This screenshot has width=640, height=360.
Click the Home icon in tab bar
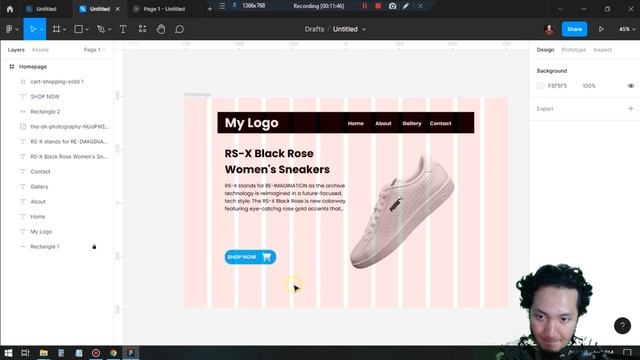pyautogui.click(x=9, y=9)
